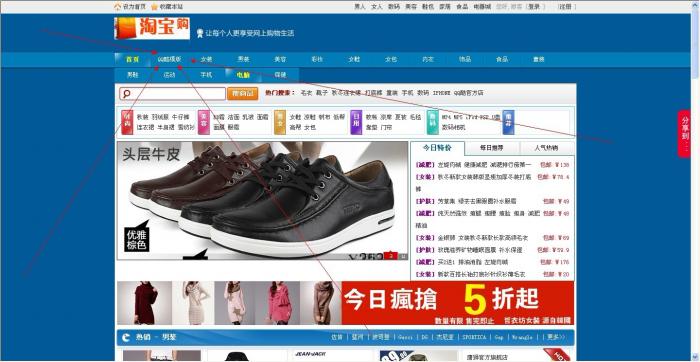The image size is (700, 362).
Task: Click the 设为首页 house icon
Action: [117, 7]
